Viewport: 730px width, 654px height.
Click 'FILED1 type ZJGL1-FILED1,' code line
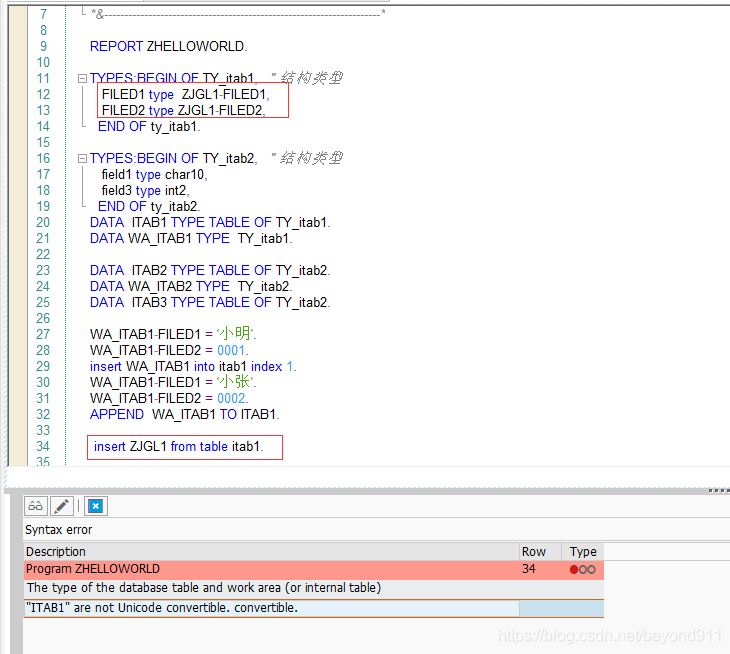186,94
